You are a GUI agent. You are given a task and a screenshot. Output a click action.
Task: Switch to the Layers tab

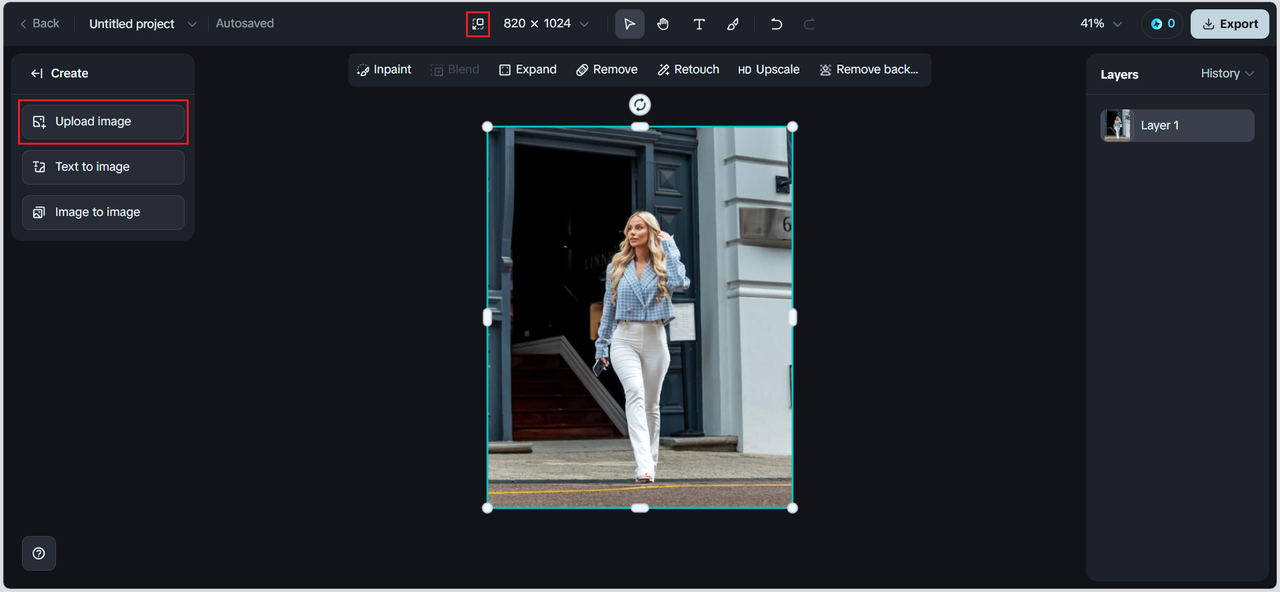pyautogui.click(x=1119, y=74)
